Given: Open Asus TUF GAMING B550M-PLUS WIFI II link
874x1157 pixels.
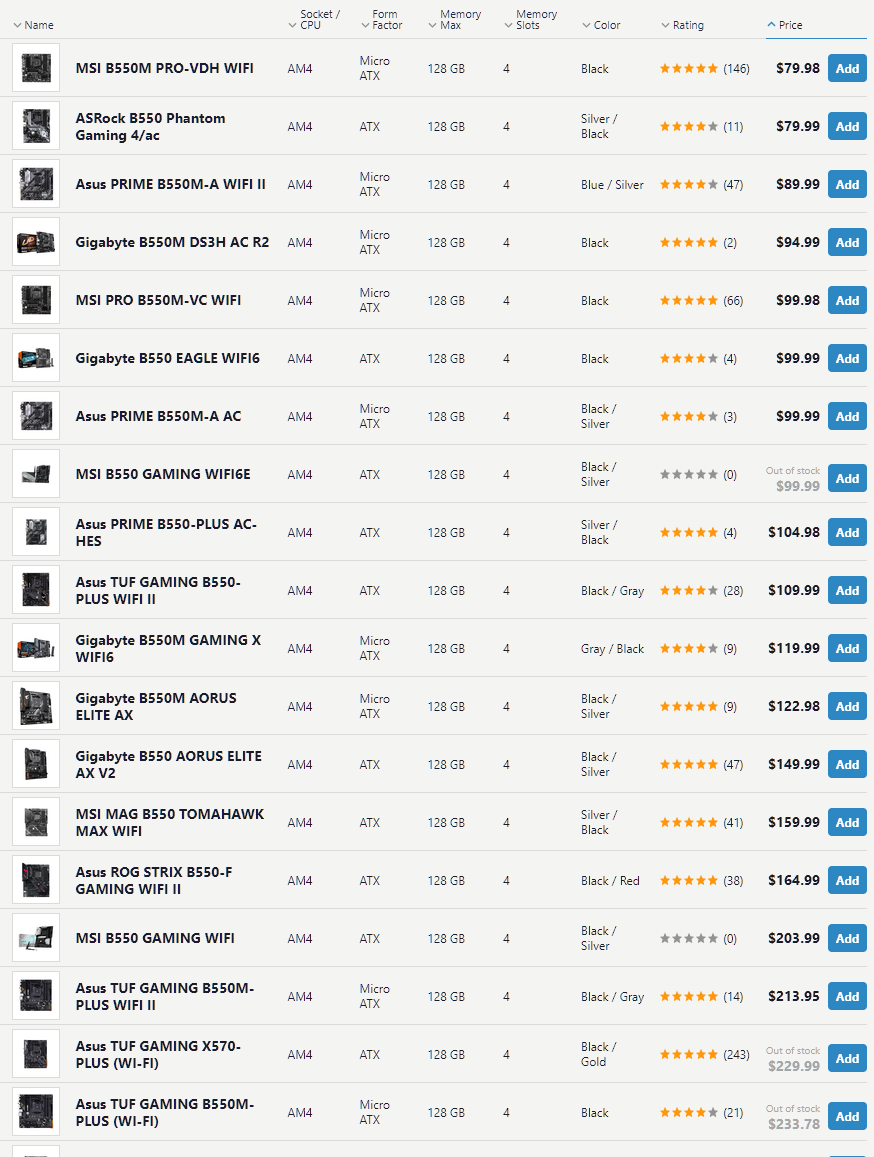Looking at the screenshot, I should (165, 996).
